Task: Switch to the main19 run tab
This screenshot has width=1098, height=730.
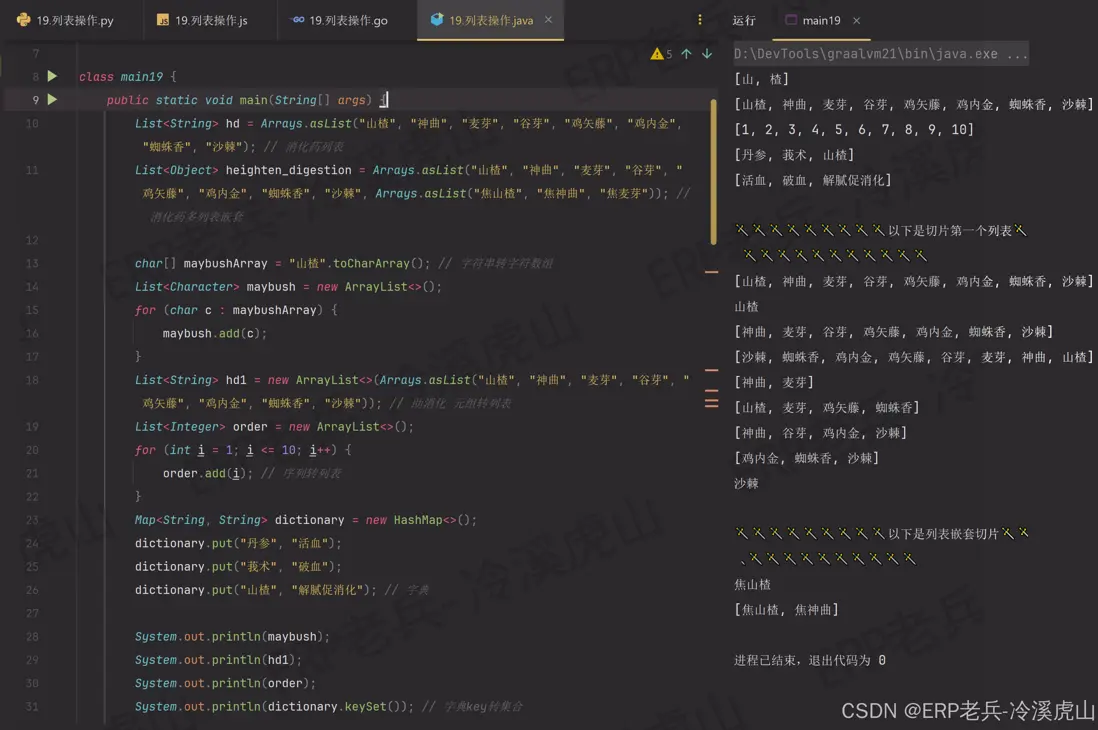Action: tap(821, 20)
